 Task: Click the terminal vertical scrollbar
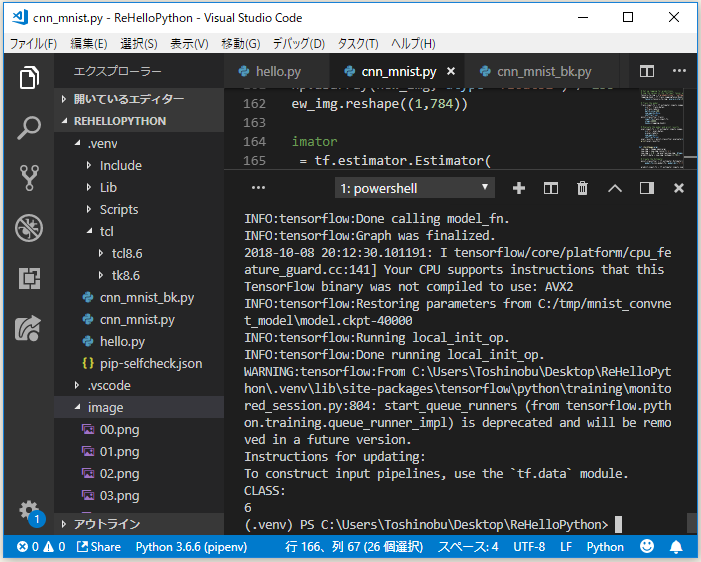[691, 523]
